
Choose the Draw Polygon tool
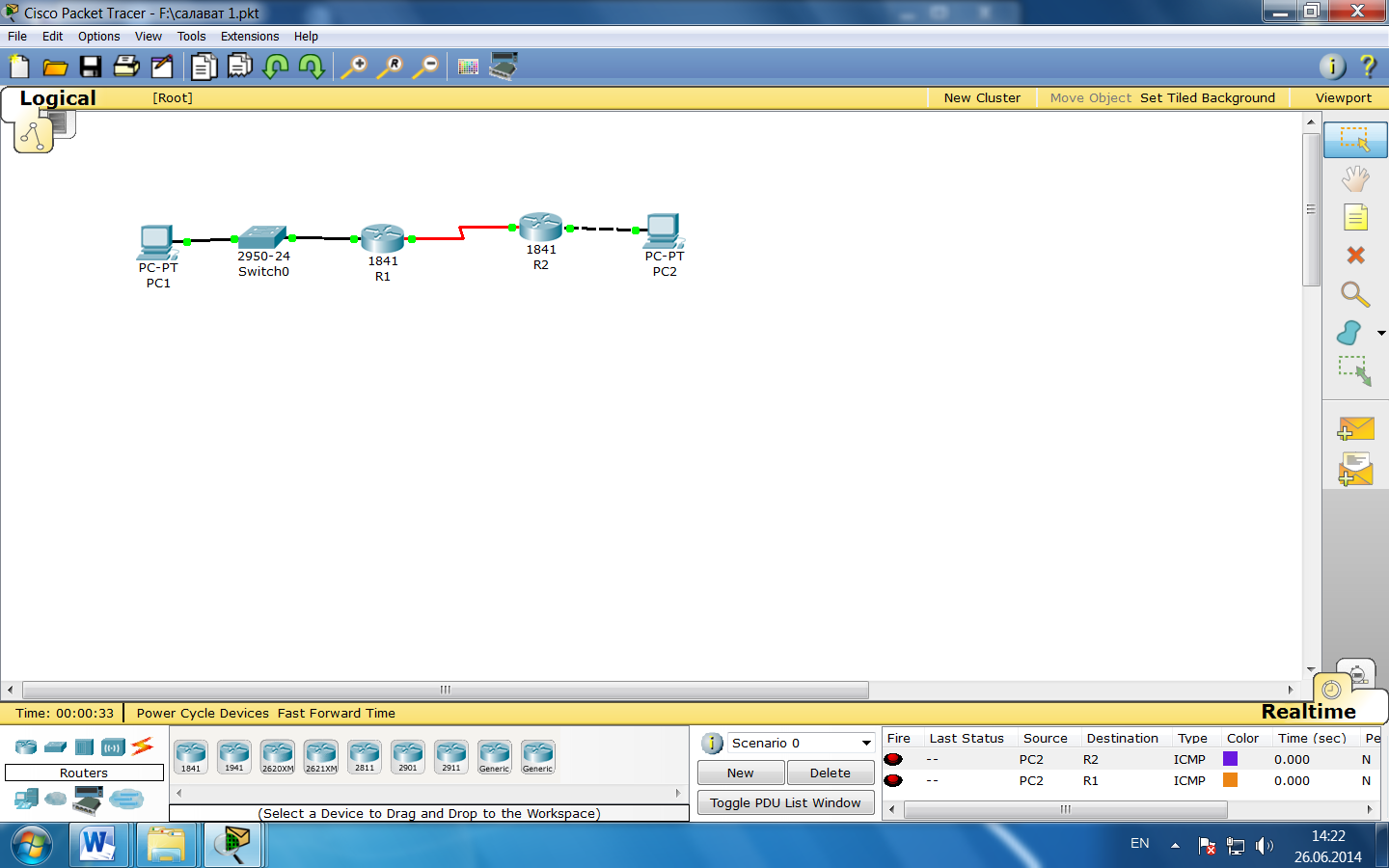[x=1349, y=333]
